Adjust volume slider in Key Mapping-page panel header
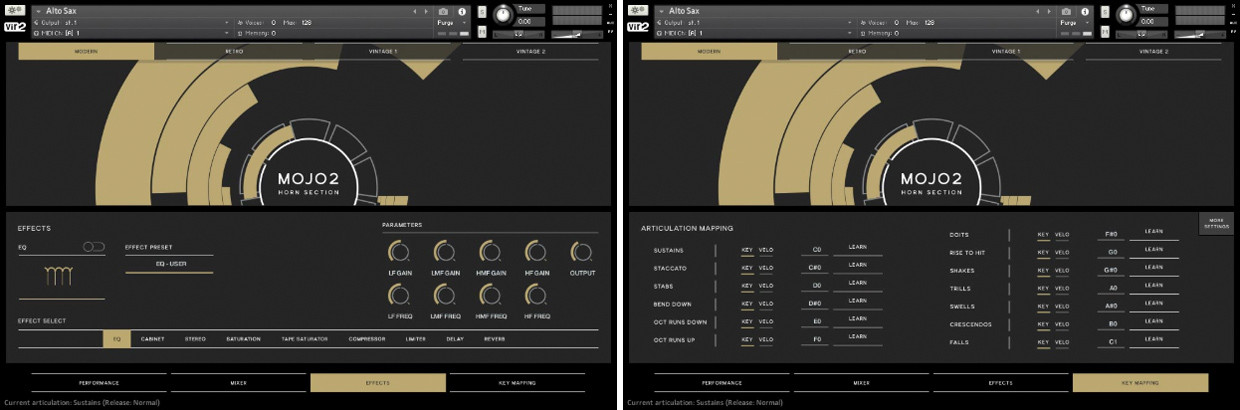This screenshot has height=410, width=1240. pos(1200,35)
